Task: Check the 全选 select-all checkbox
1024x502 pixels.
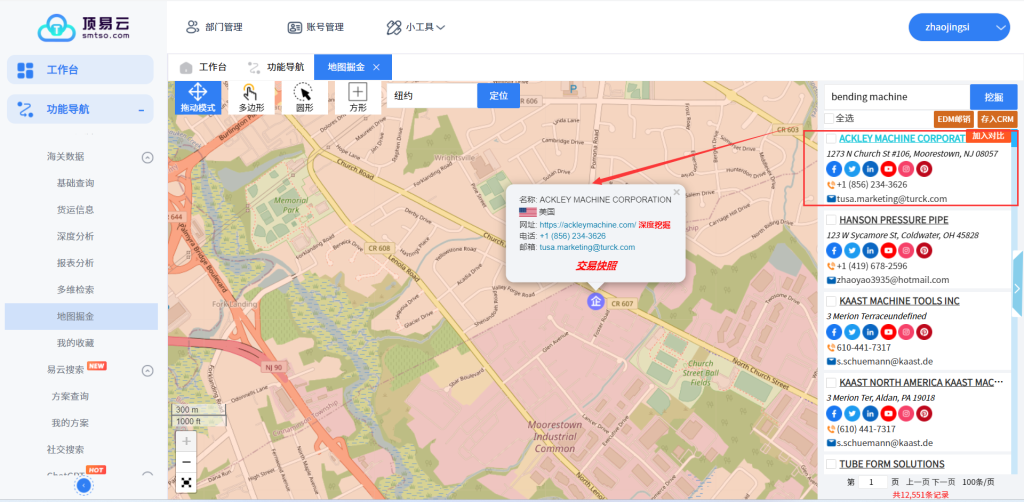Action: coord(829,118)
